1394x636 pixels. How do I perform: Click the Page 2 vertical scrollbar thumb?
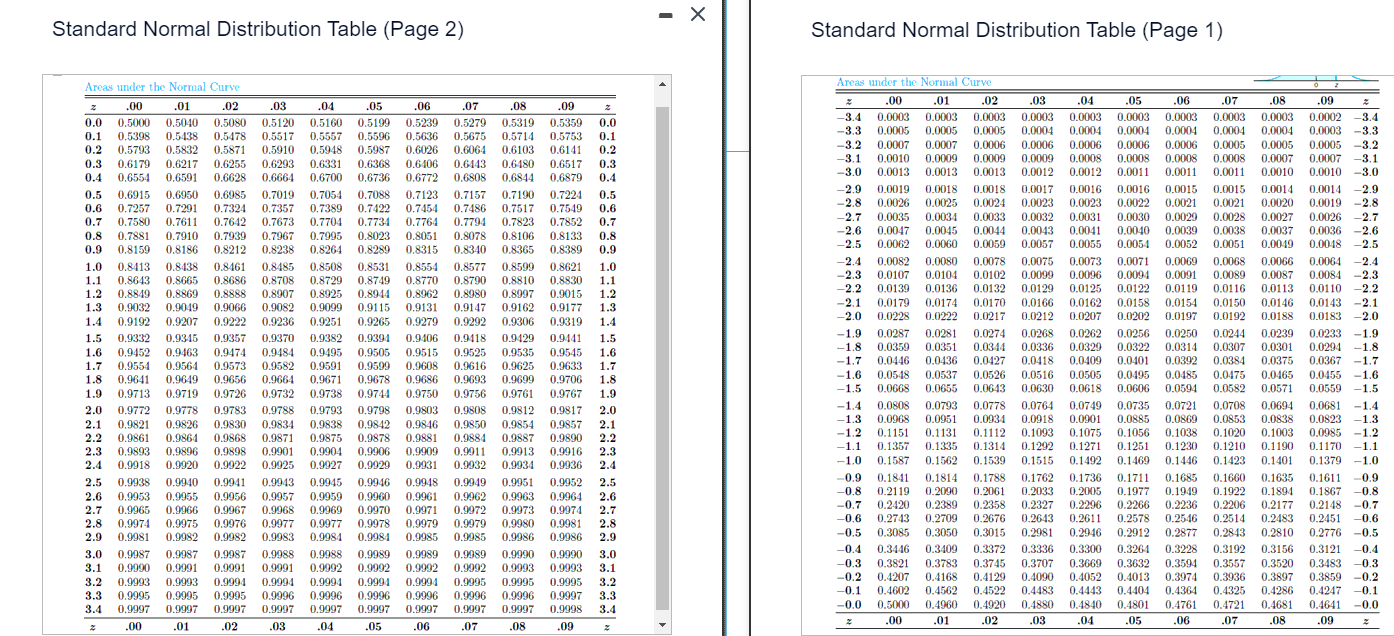pos(661,358)
